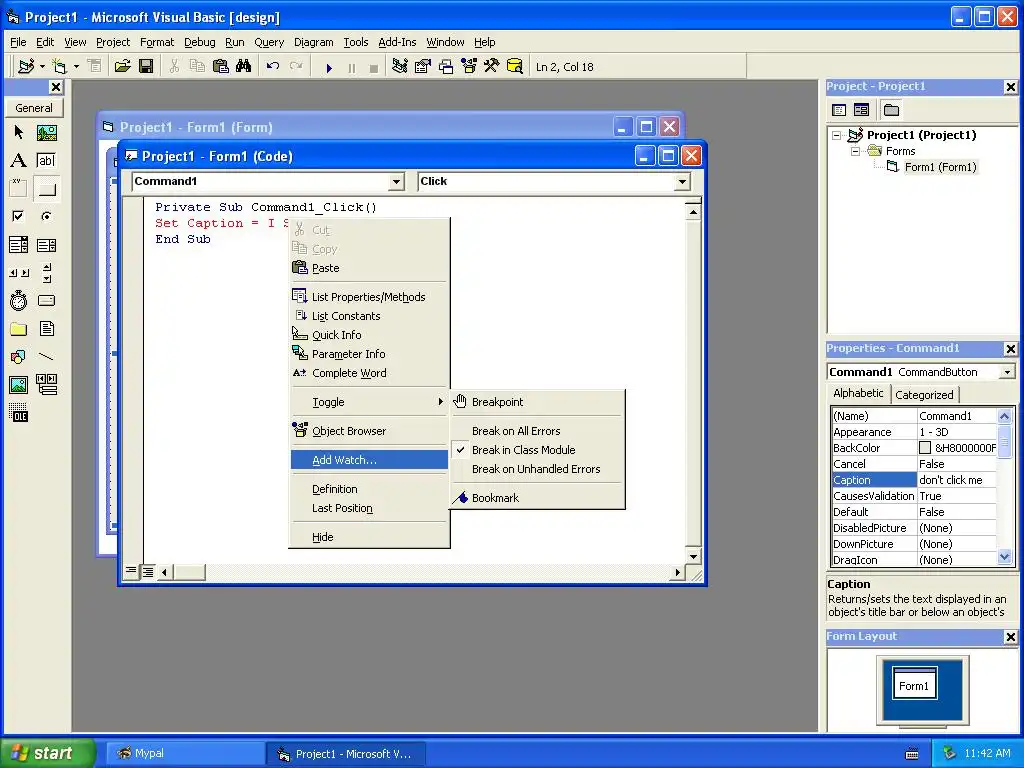Save the project with the floppy disk icon

(x=146, y=67)
